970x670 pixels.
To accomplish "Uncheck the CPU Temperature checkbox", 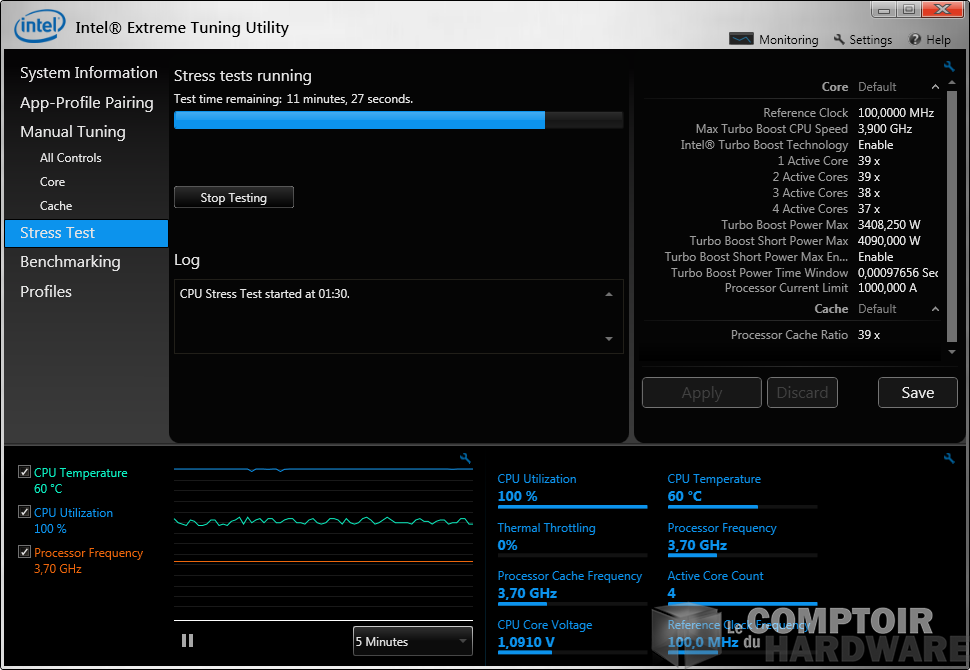I will [25, 473].
